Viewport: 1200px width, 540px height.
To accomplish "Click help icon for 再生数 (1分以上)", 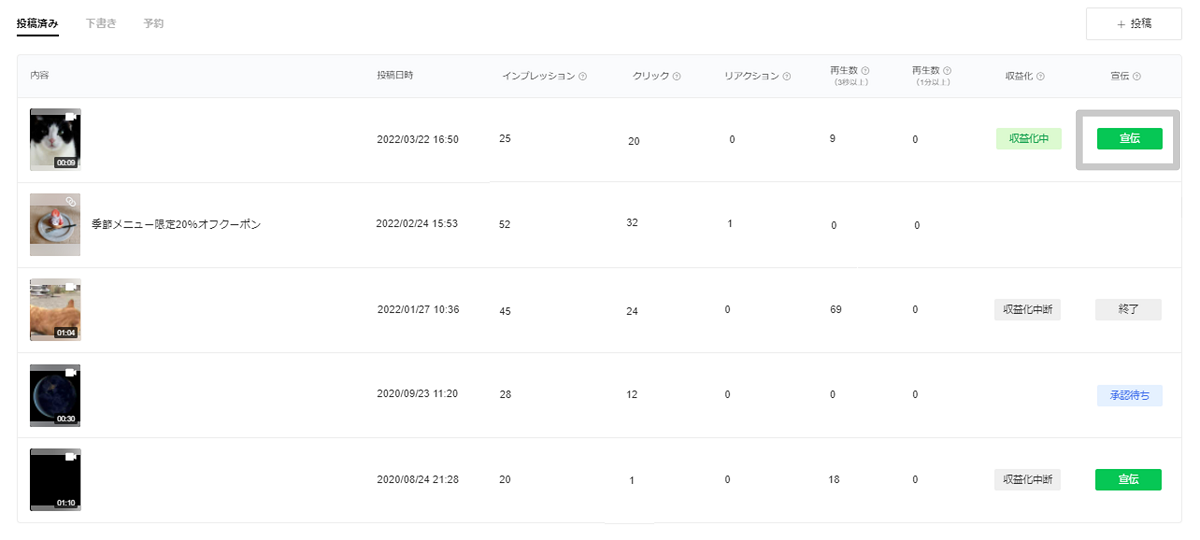I will [x=947, y=71].
